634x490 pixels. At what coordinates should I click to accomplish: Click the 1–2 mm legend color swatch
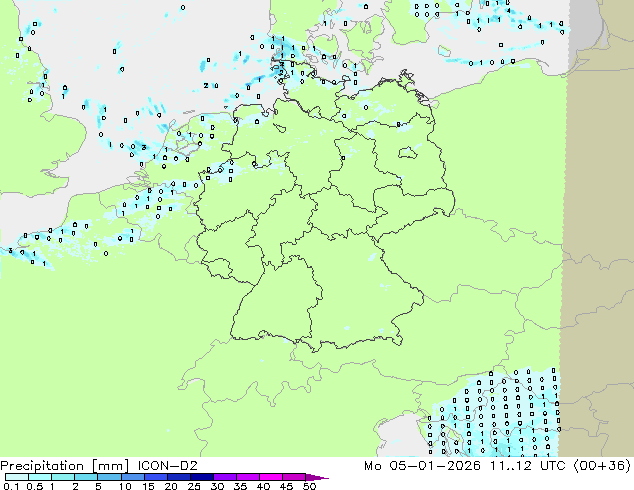[63, 477]
